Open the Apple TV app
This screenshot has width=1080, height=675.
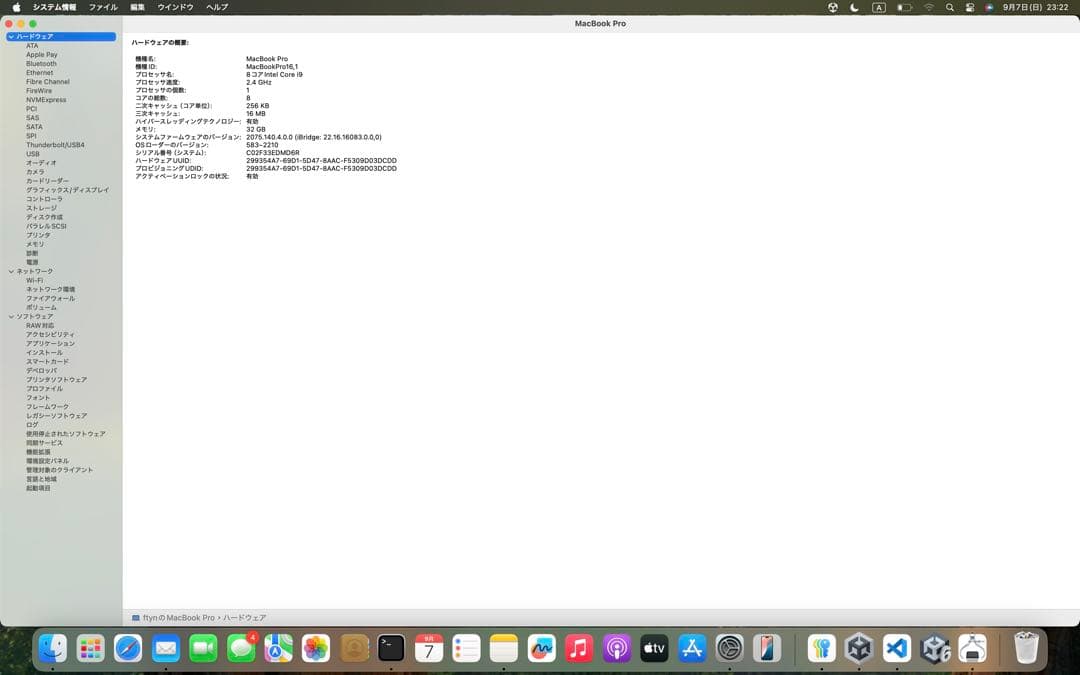tap(653, 648)
